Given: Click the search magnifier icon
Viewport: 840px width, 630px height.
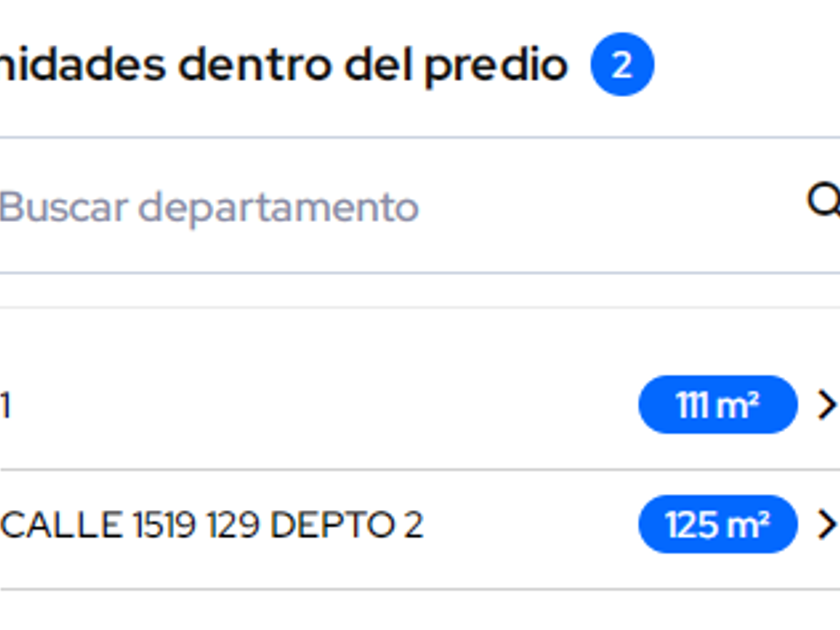Looking at the screenshot, I should point(824,202).
